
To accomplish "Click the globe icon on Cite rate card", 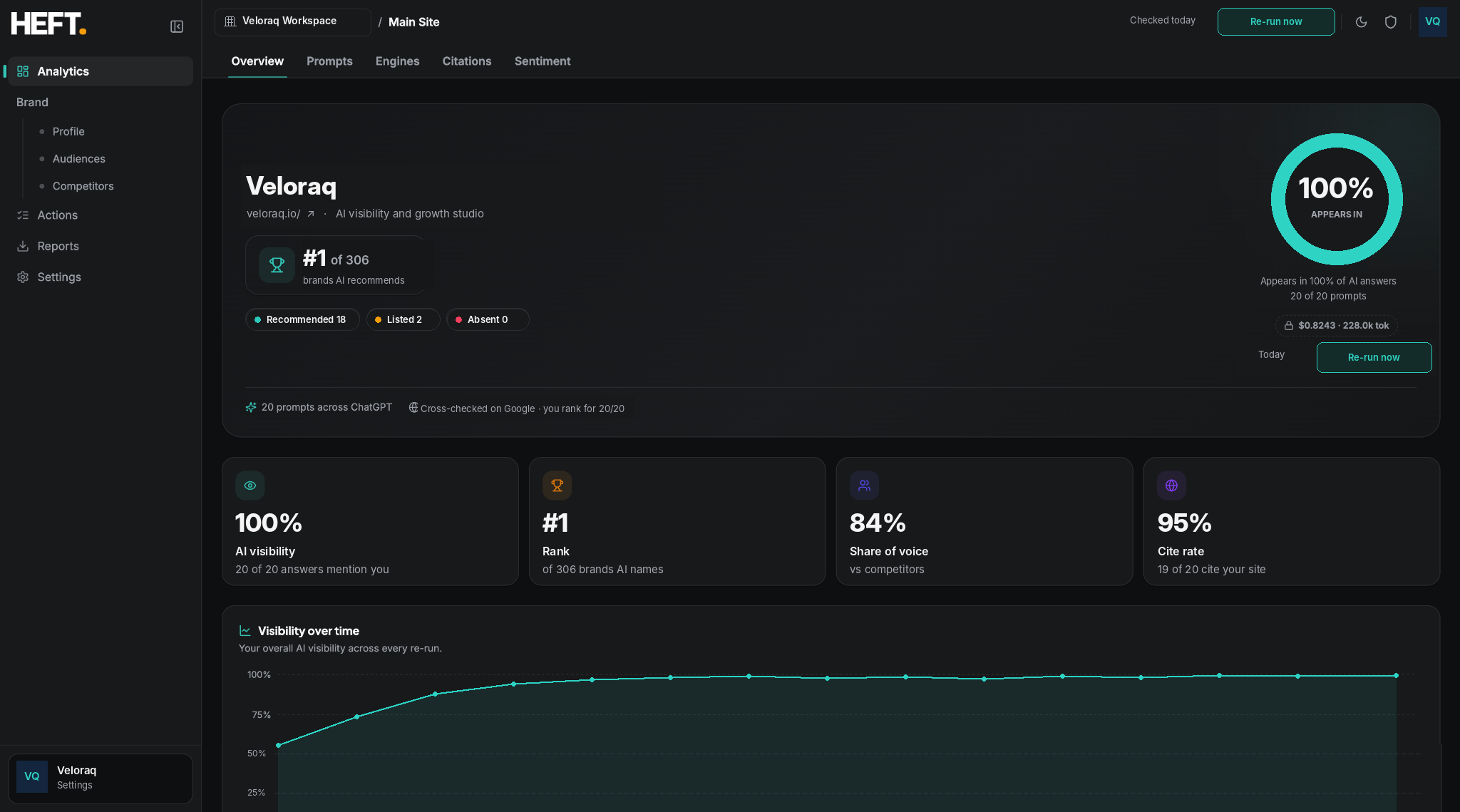I will 1172,485.
